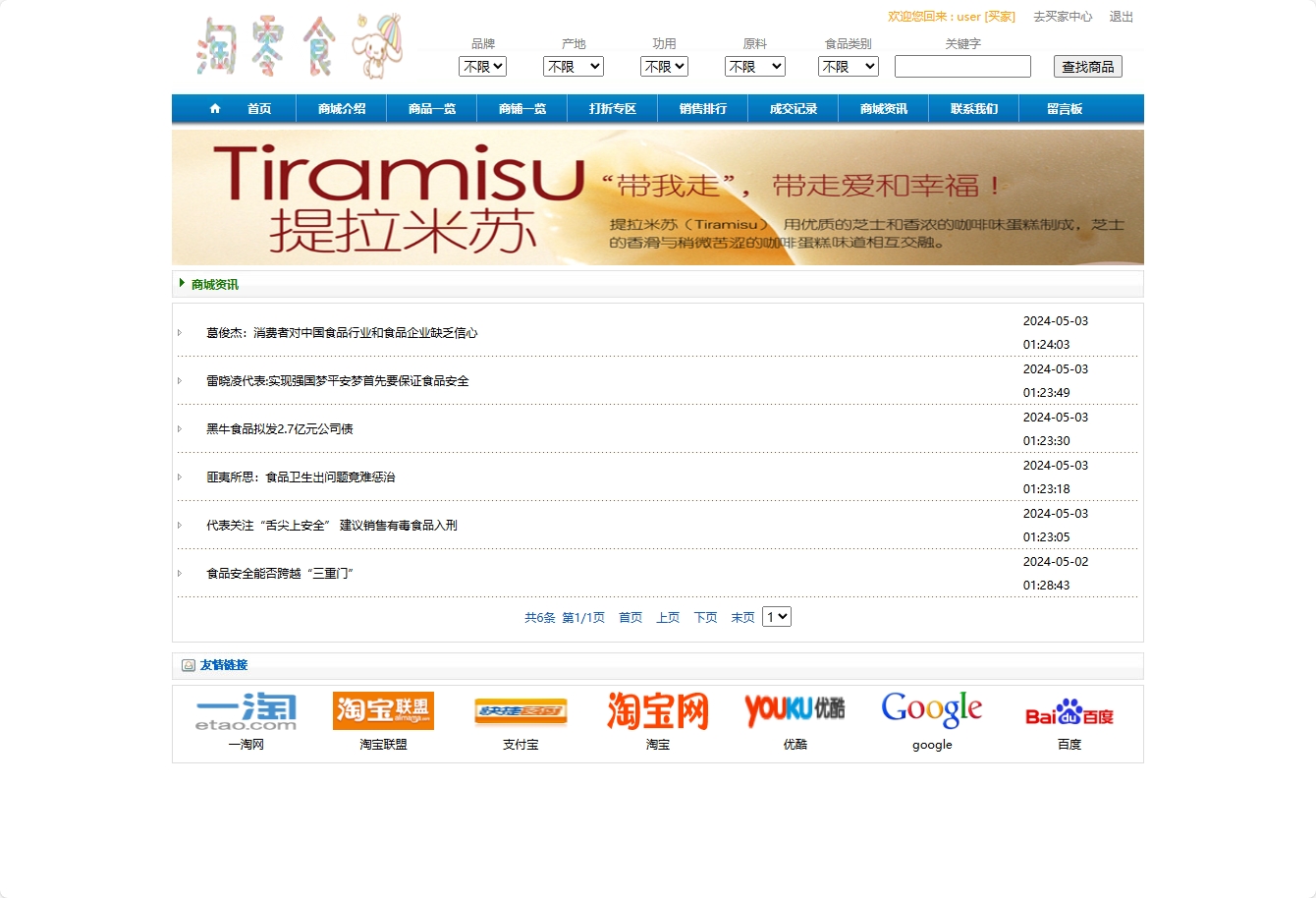The height and width of the screenshot is (898, 1316).
Task: Click the 退出 logout link
Action: (x=1122, y=17)
